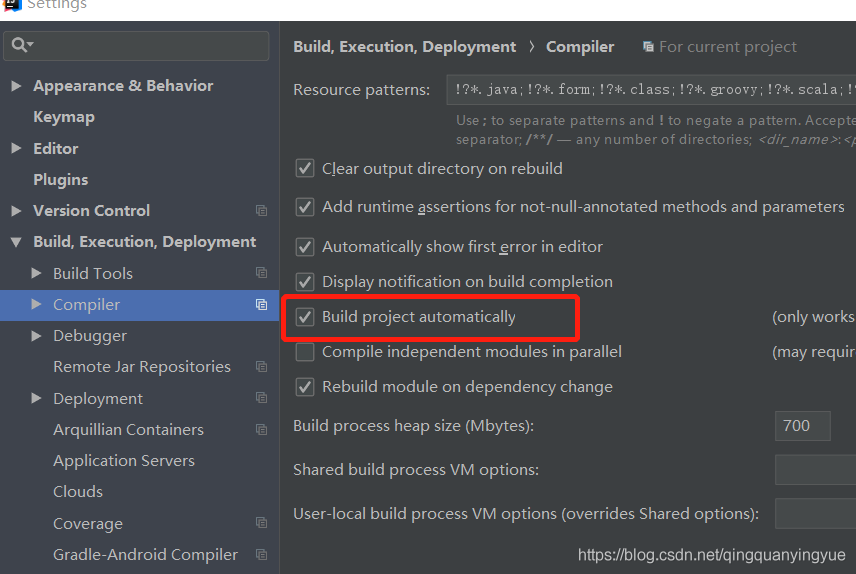Toggle Automatically show first error in editor
This screenshot has height=574, width=856.
305,247
